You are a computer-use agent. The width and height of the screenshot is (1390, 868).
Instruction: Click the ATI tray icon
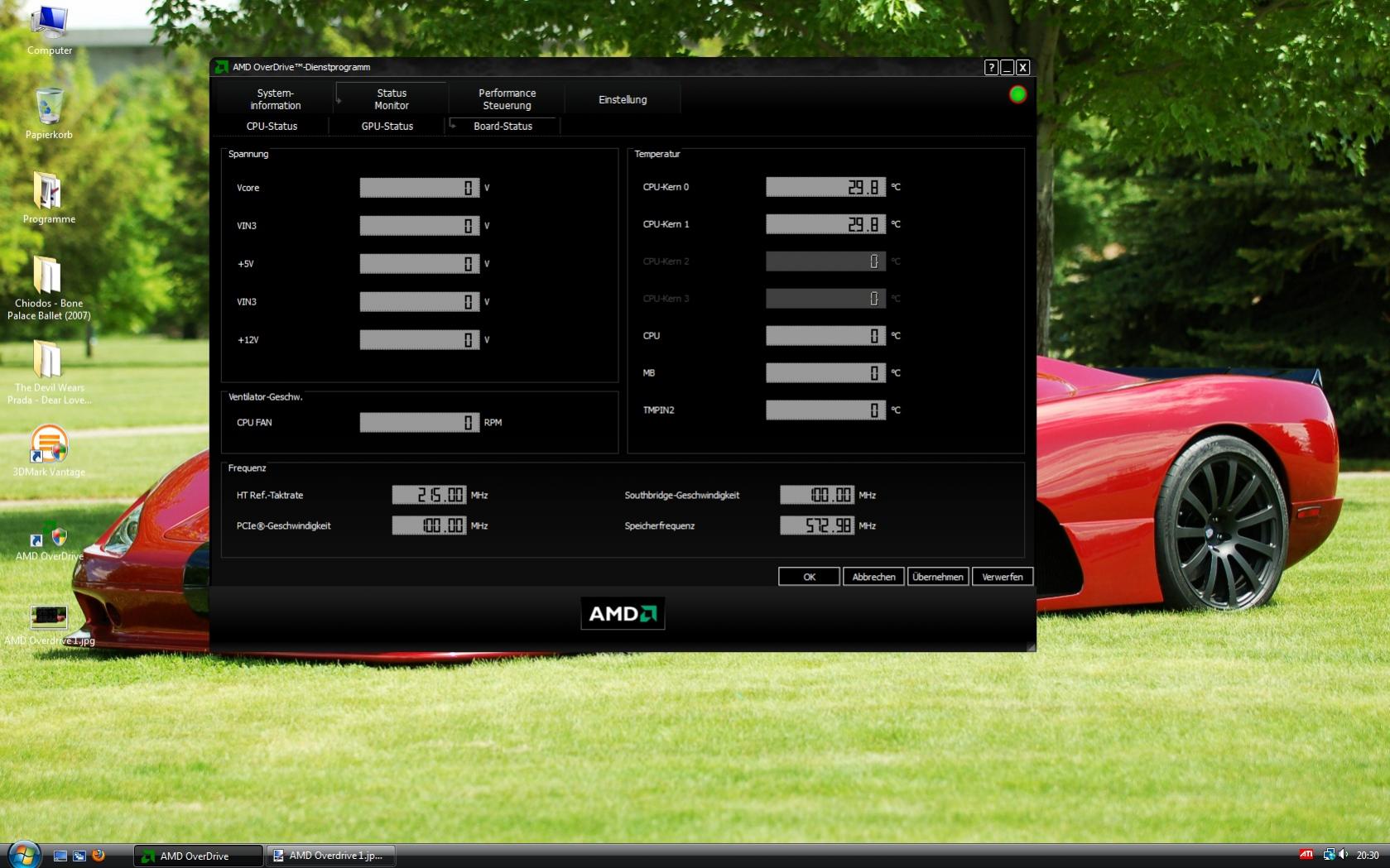point(1306,855)
